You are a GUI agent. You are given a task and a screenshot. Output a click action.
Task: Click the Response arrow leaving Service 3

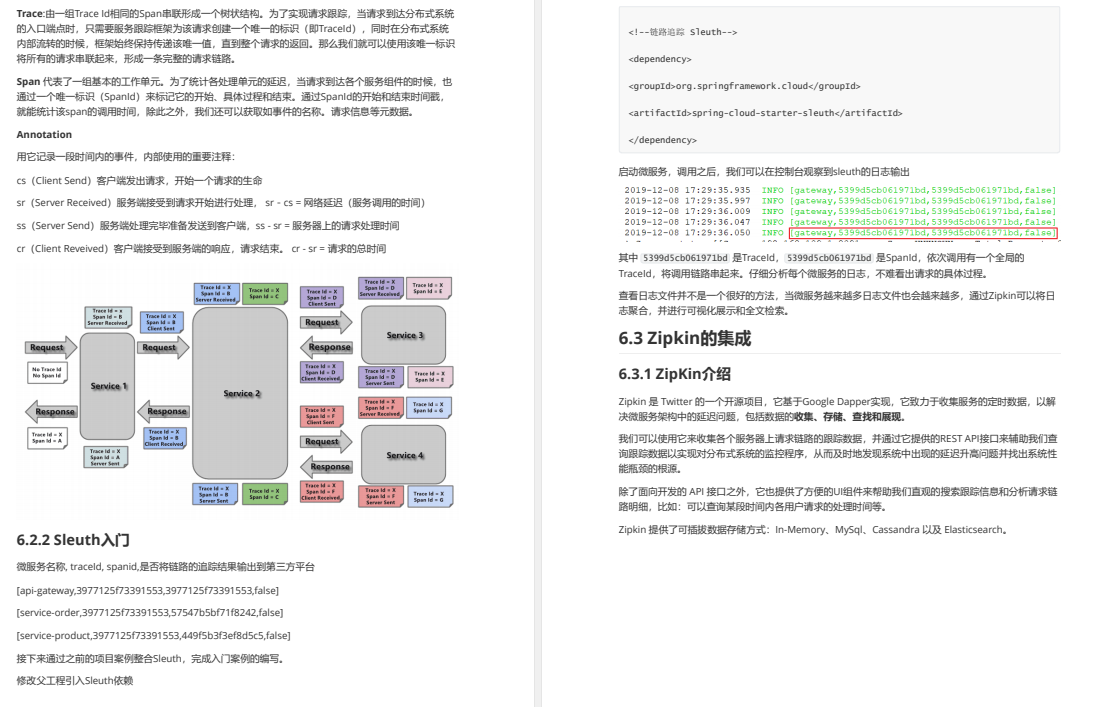(x=330, y=345)
